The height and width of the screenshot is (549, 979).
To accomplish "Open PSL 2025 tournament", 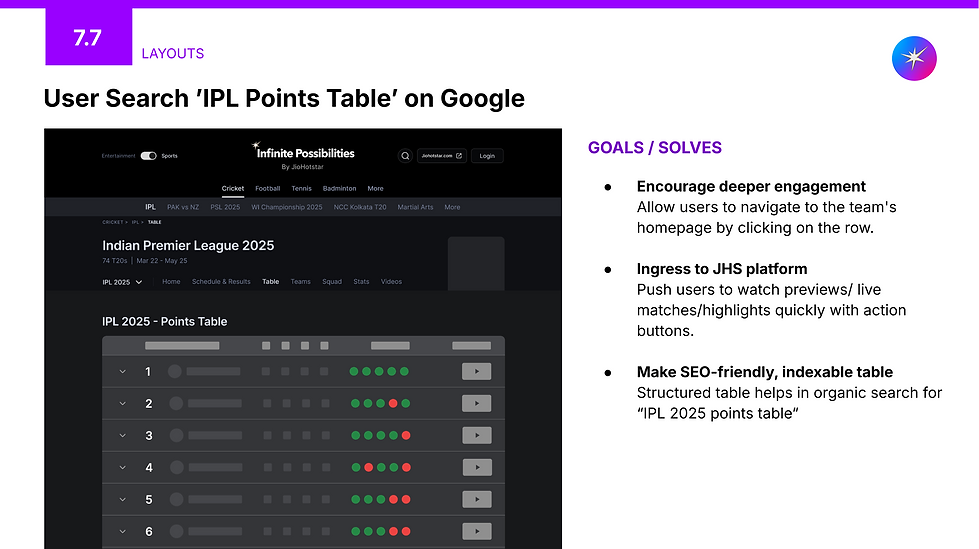I will tap(225, 207).
